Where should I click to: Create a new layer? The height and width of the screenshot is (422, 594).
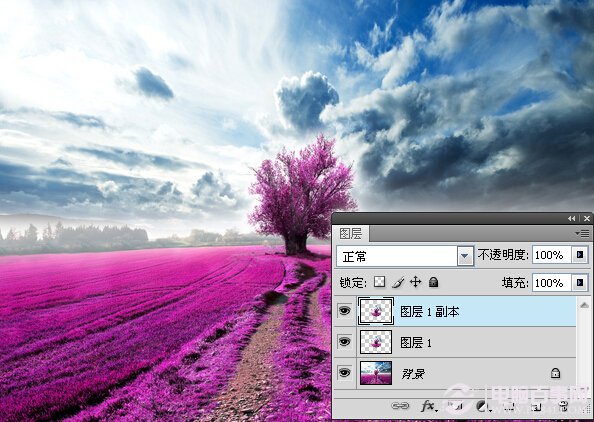tap(536, 406)
